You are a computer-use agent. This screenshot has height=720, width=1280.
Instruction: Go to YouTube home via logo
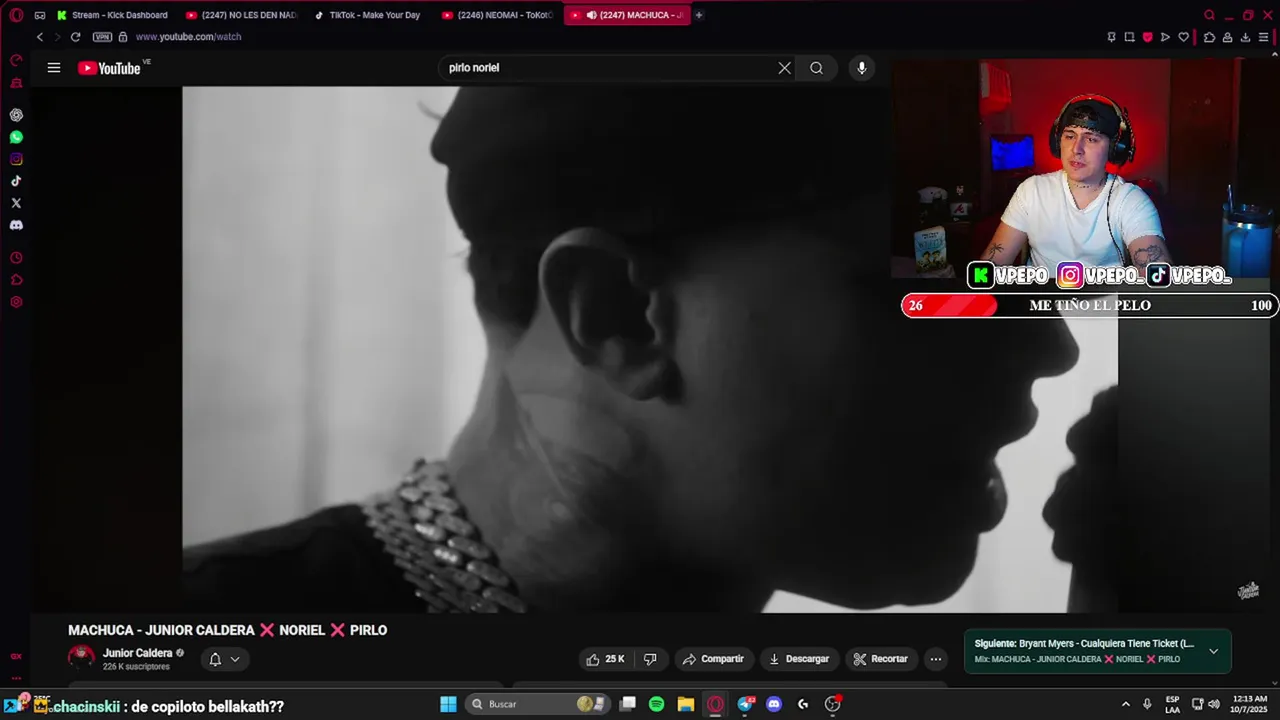109,68
